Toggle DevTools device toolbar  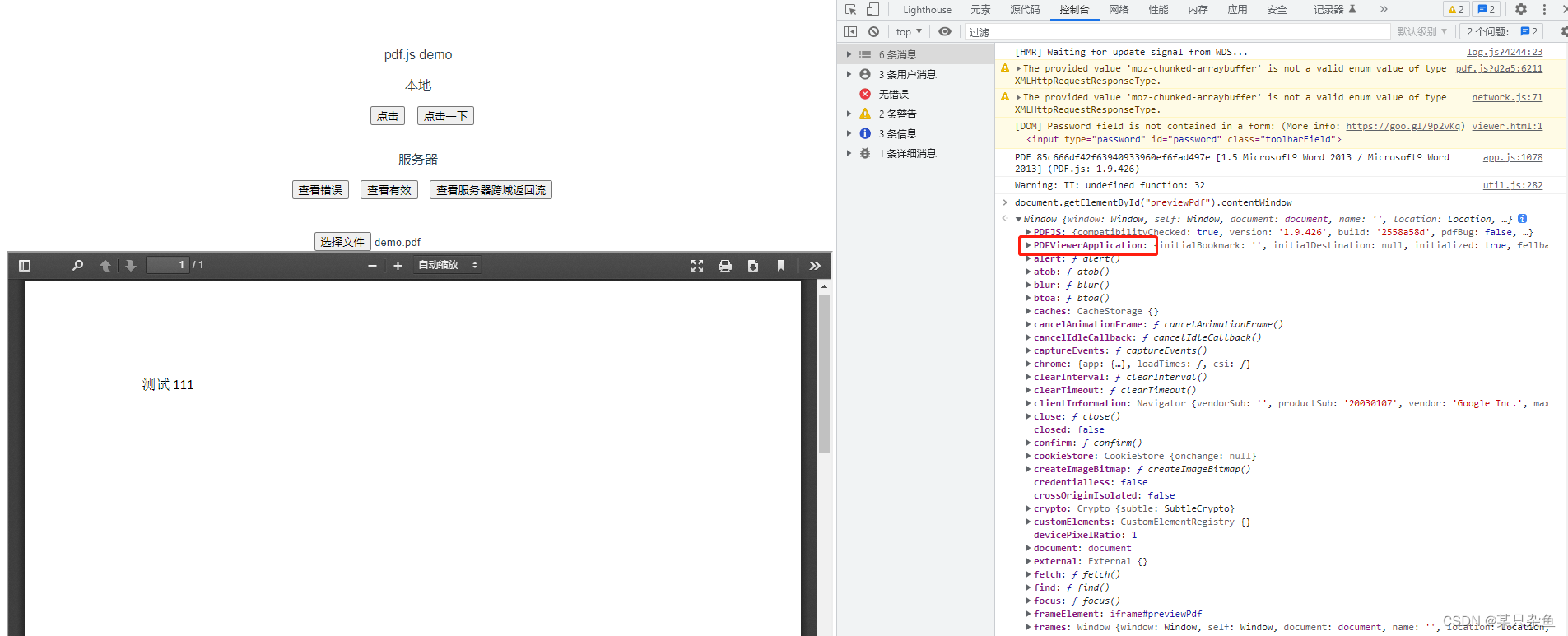(872, 9)
